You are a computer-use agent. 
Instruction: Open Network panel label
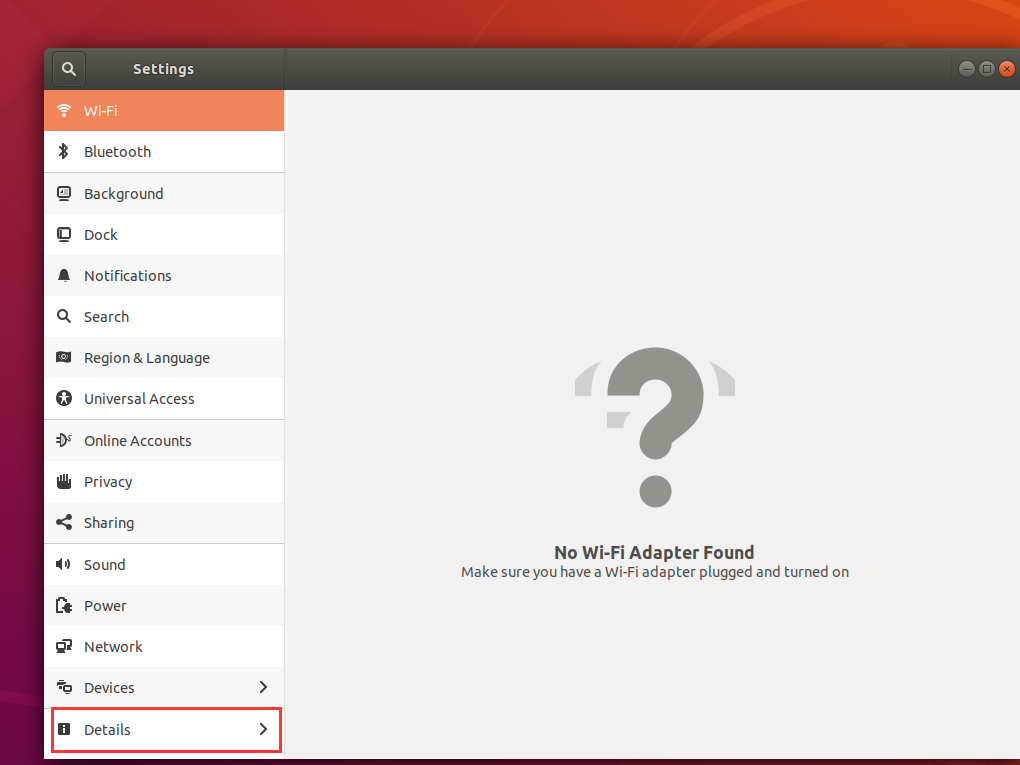tap(113, 647)
